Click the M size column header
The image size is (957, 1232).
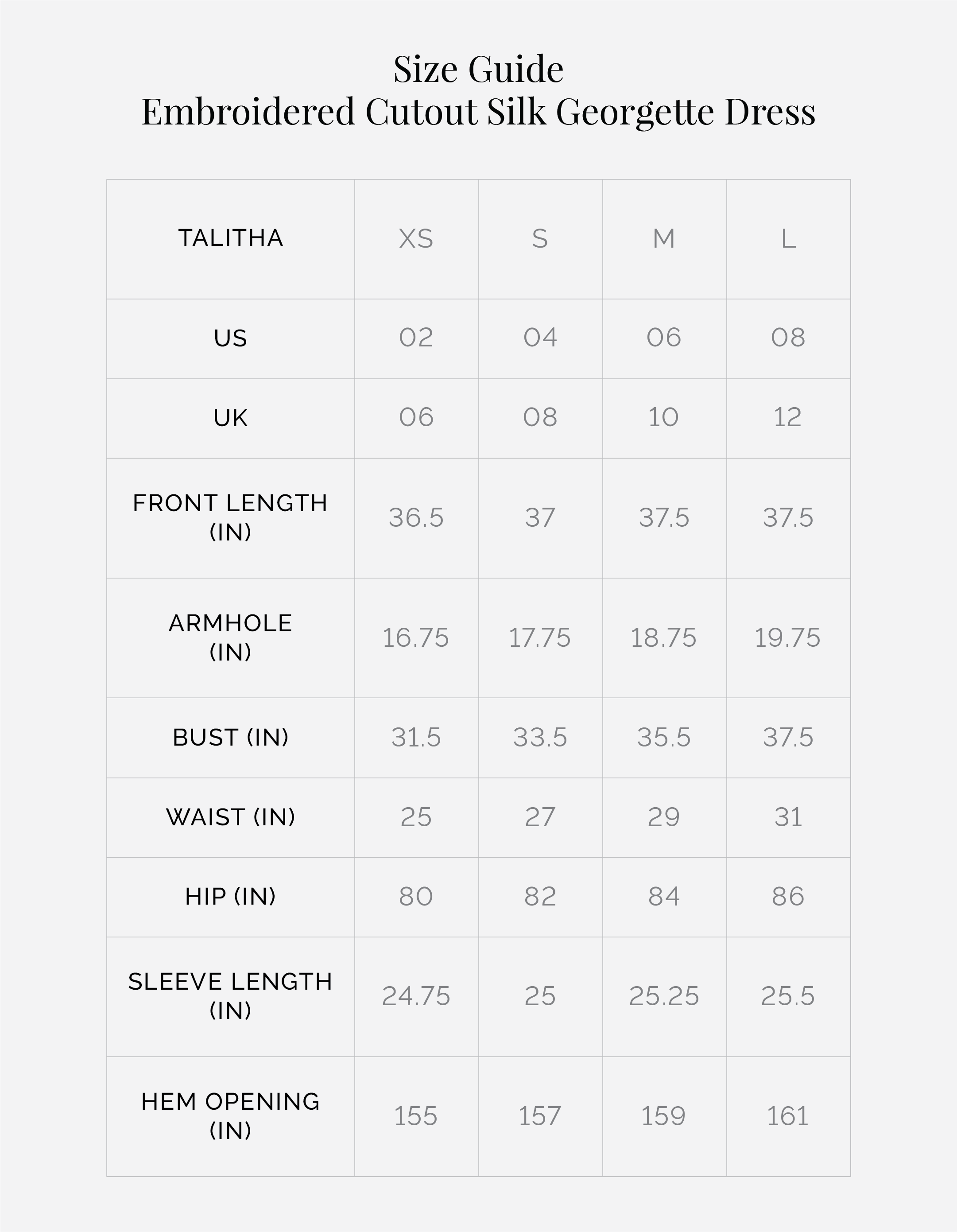pos(664,239)
